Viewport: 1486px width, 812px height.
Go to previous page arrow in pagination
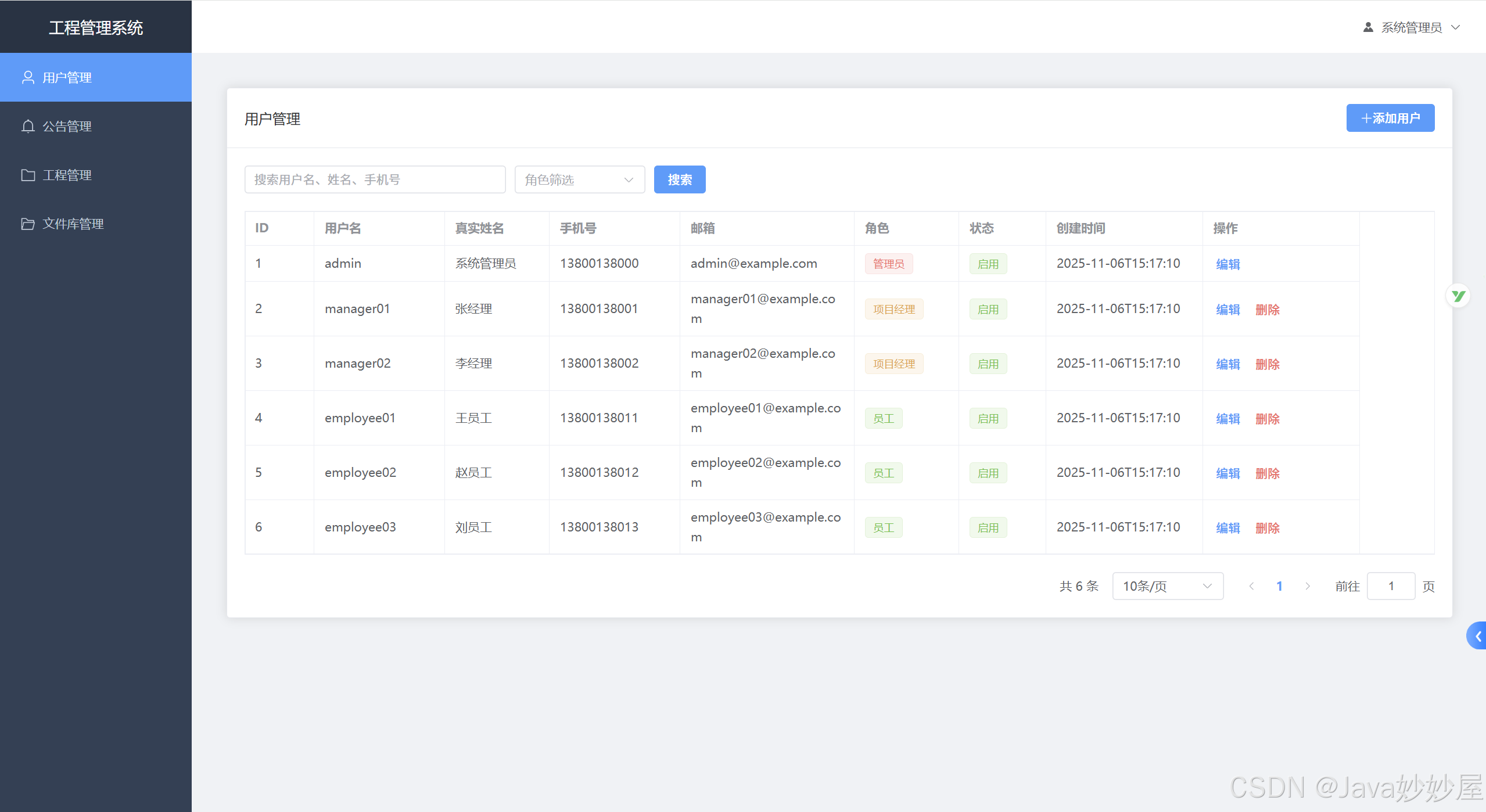(1252, 586)
